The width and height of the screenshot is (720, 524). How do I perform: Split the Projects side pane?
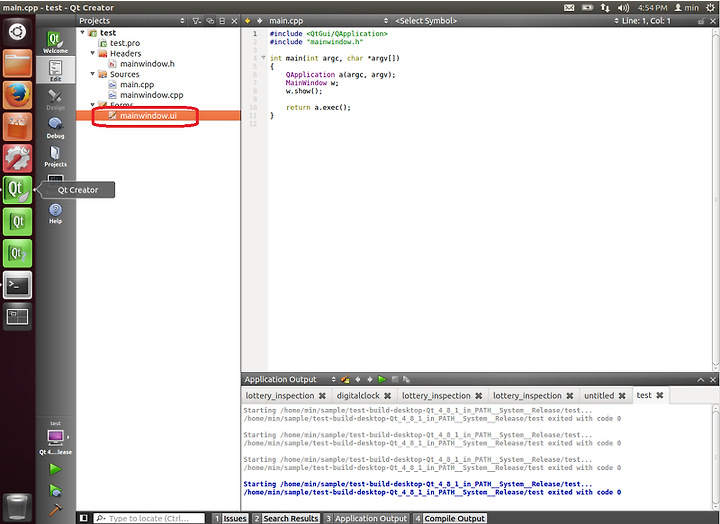coord(222,21)
